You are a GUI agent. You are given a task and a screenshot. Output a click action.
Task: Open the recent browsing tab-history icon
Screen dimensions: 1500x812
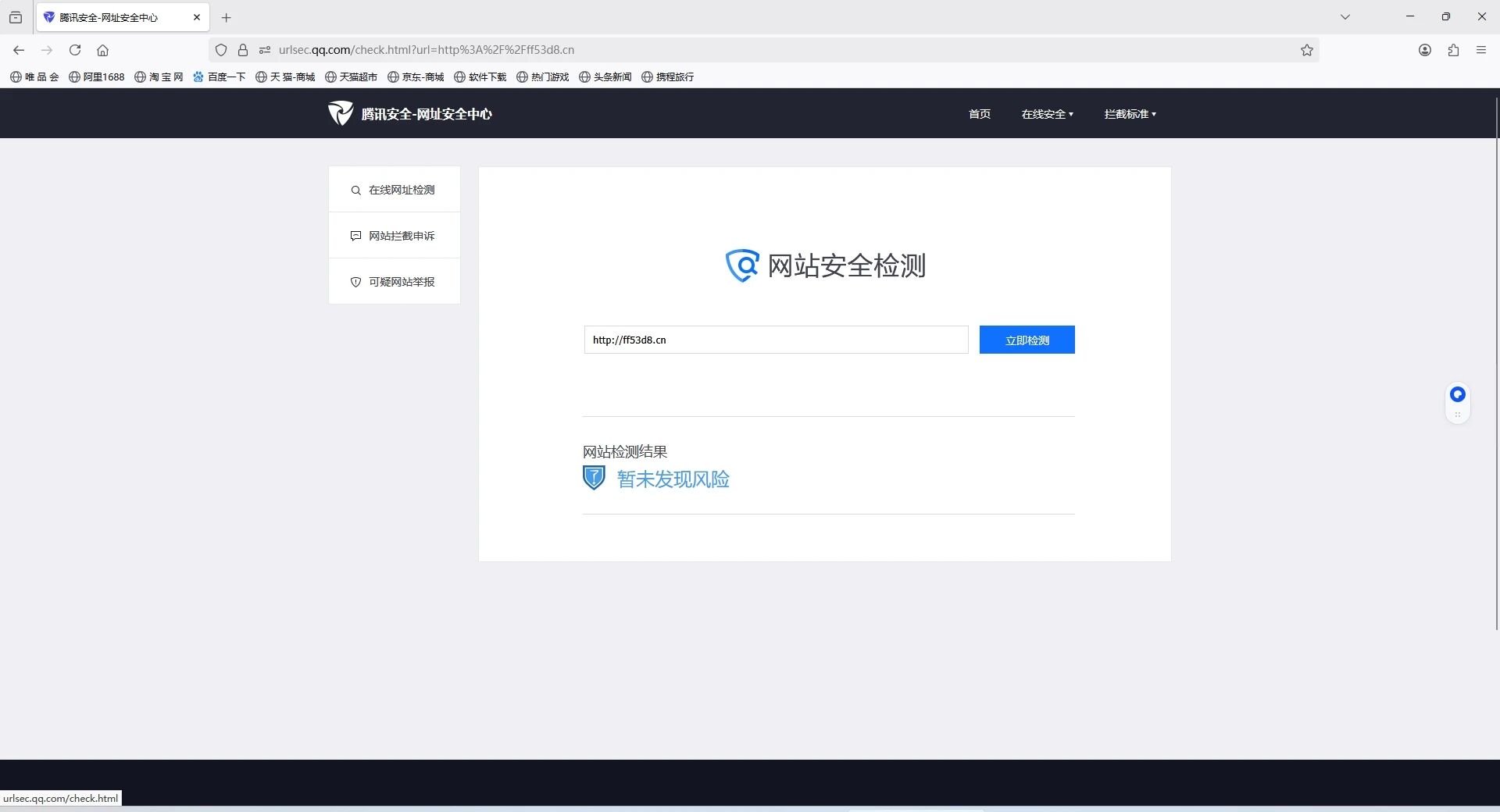point(16,17)
